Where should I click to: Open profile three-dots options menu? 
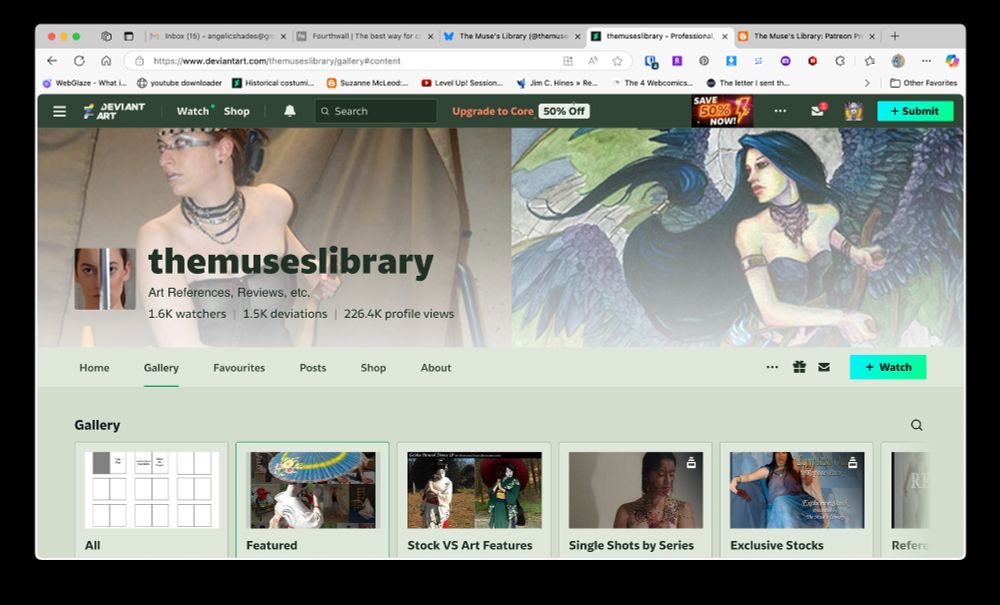tap(772, 367)
